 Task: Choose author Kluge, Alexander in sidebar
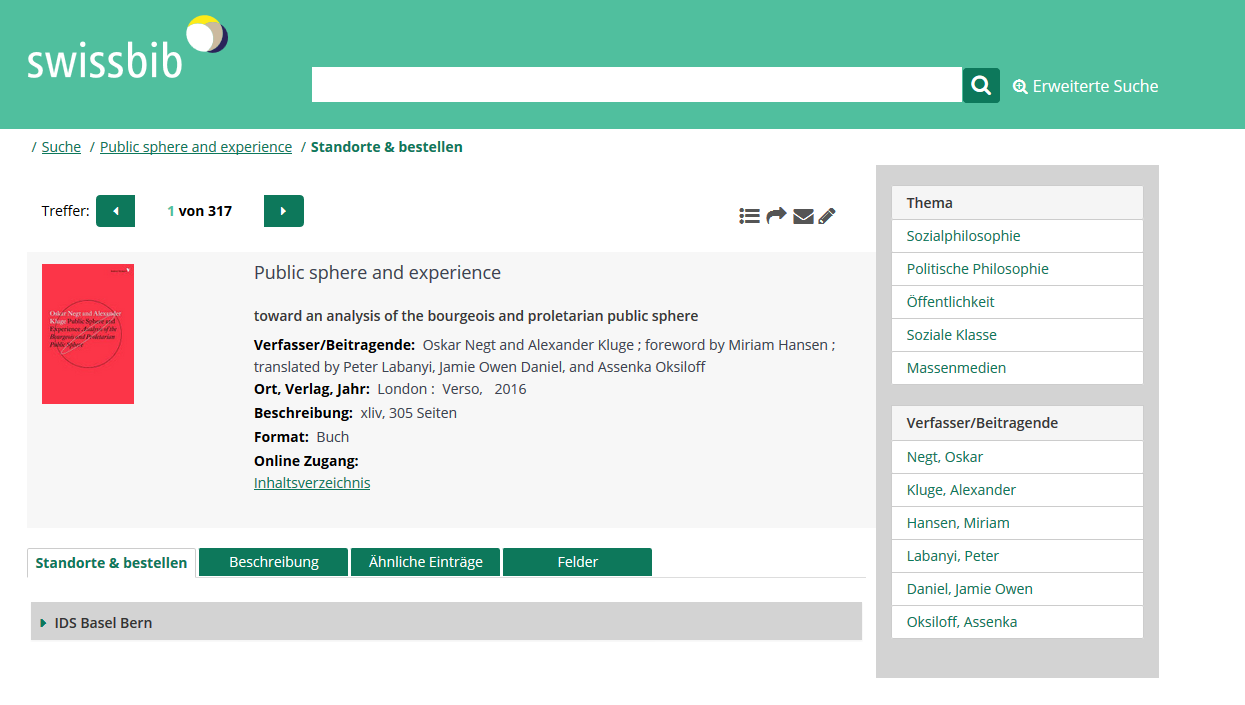pos(961,490)
